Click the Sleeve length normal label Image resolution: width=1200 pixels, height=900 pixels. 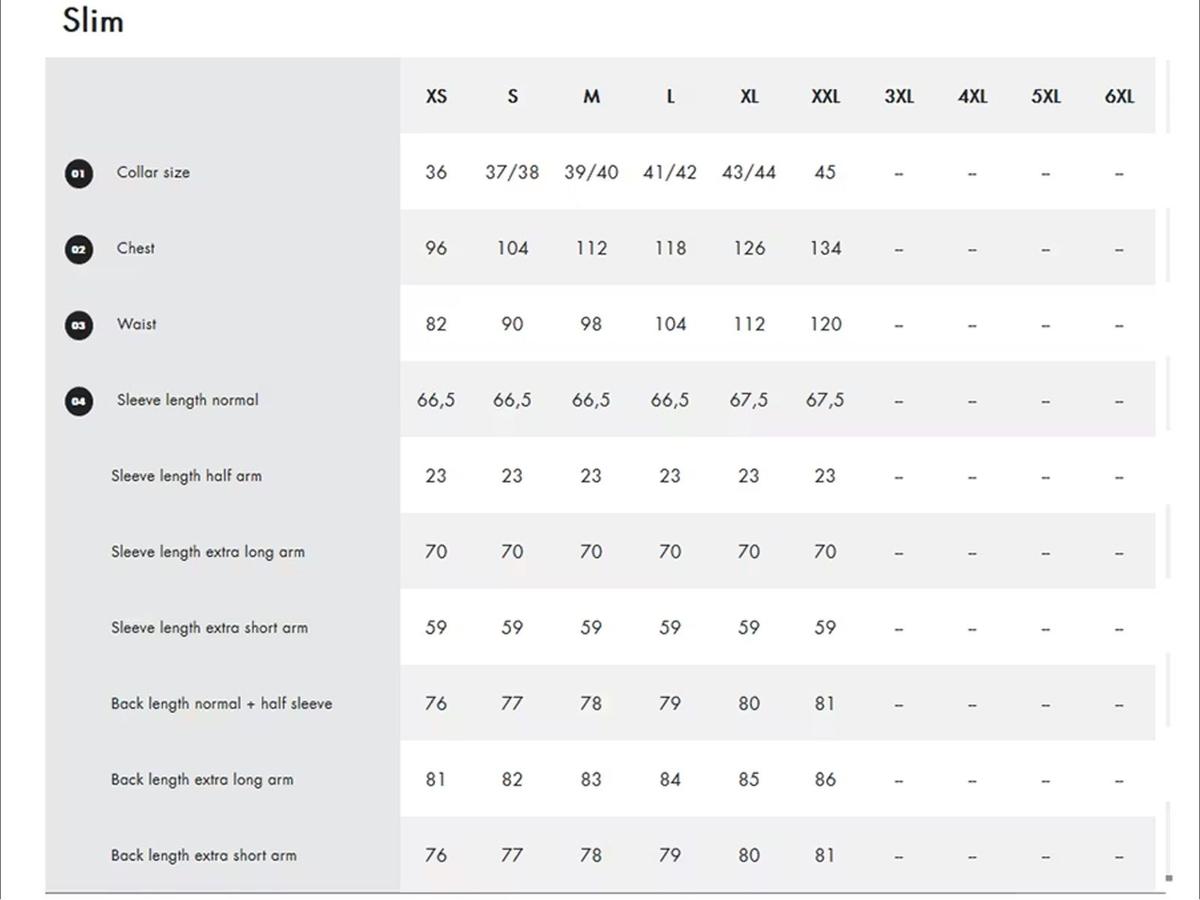click(187, 400)
